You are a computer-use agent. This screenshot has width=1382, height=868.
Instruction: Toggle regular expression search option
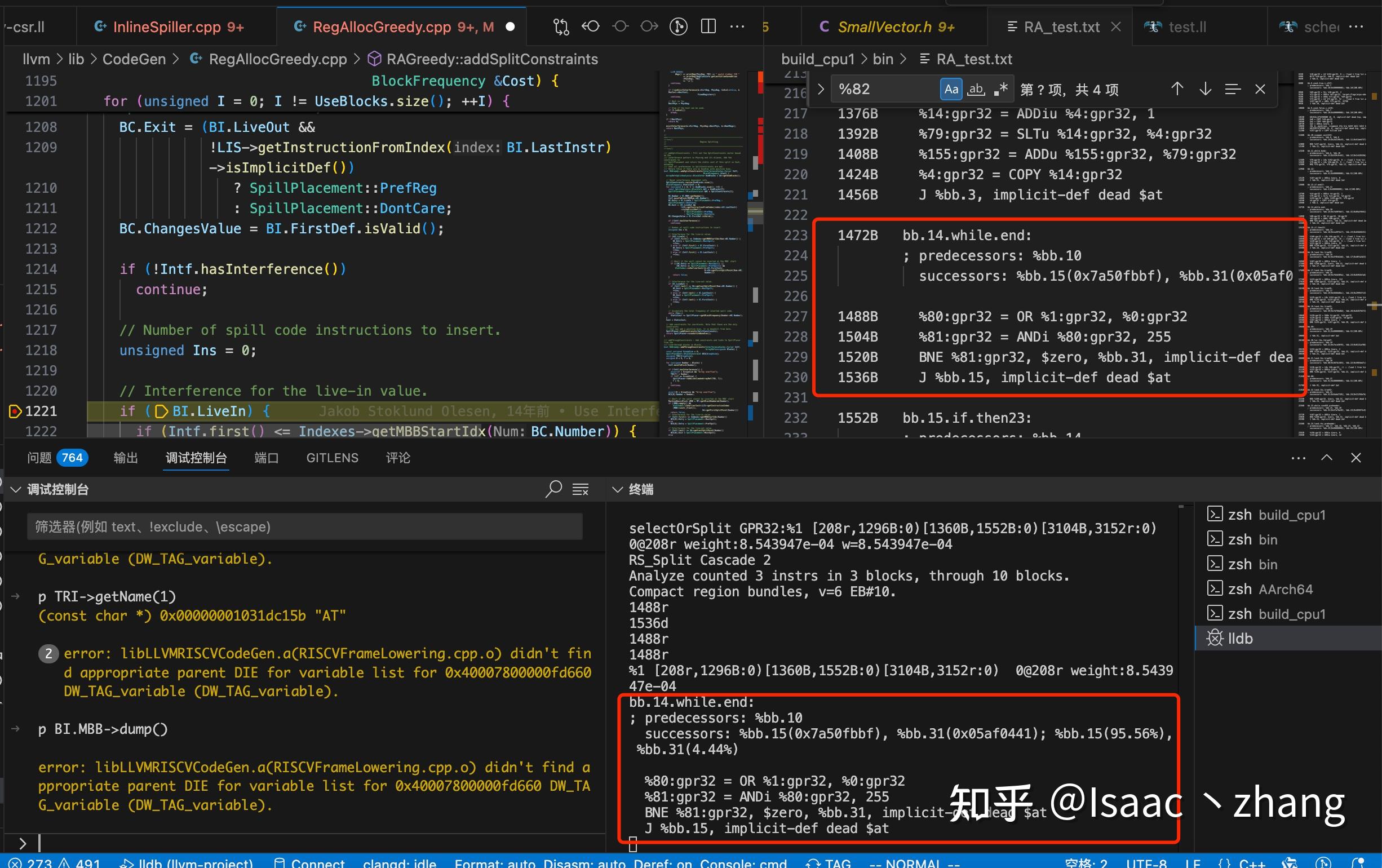(x=1000, y=89)
